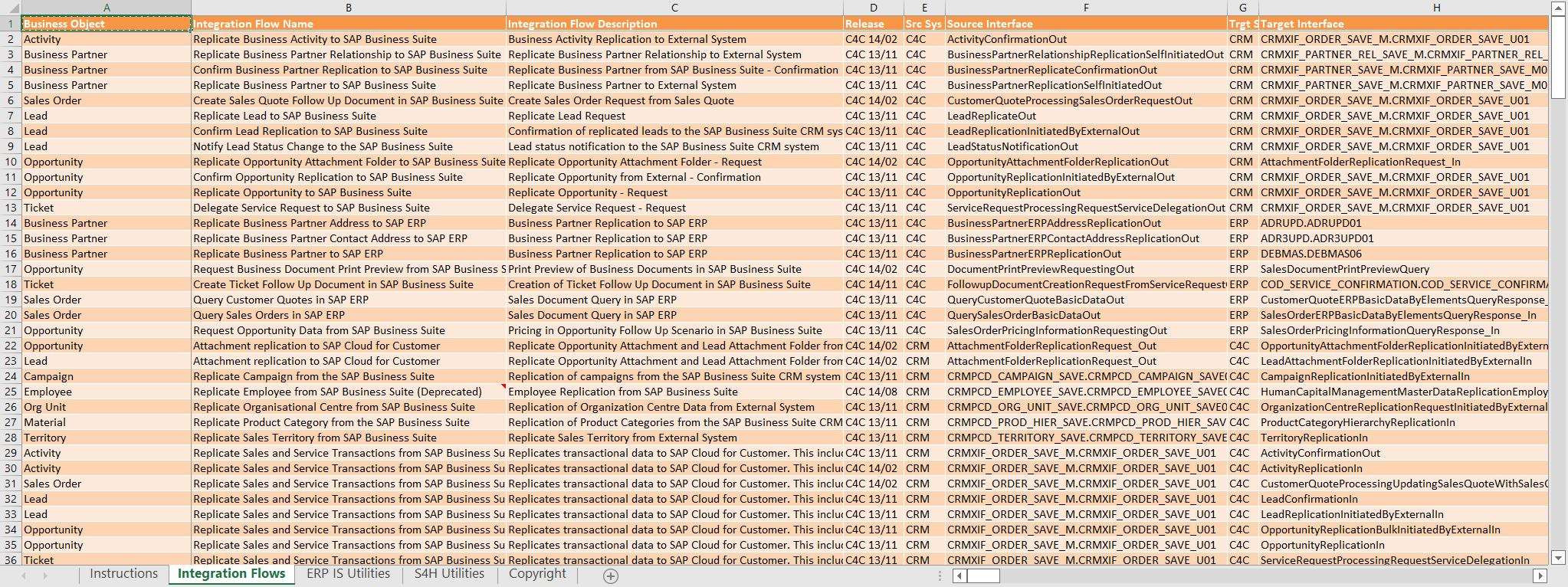Select cell 'LeadReplicateOut'

1086,116
